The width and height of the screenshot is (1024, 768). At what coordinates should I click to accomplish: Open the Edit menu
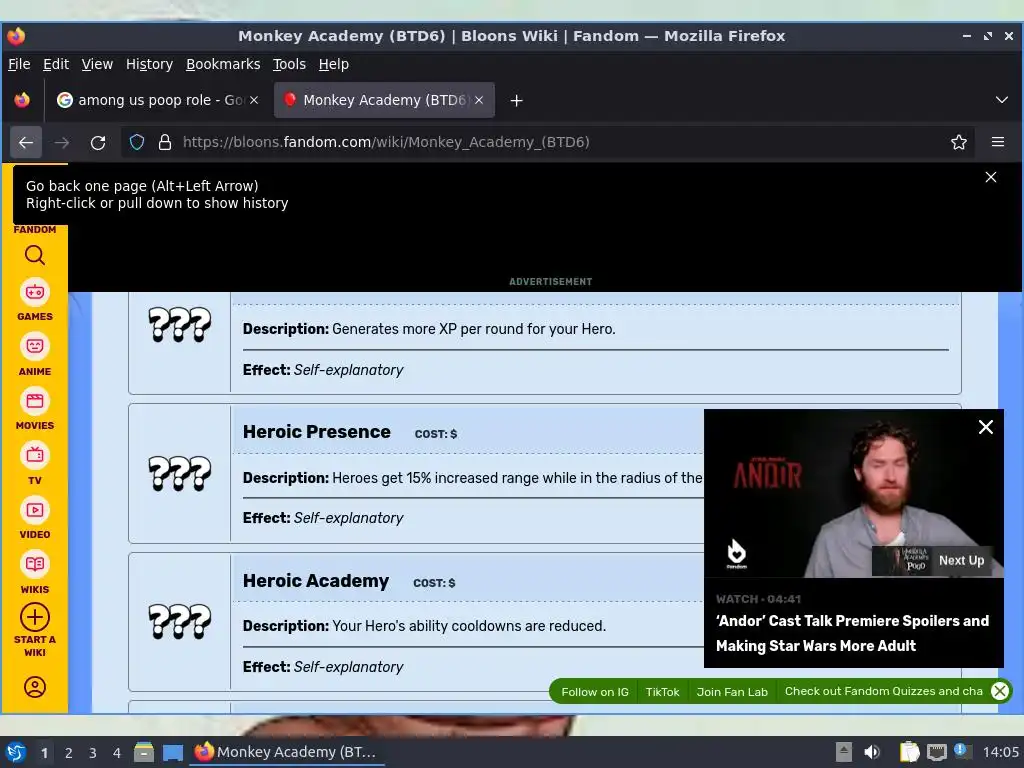(56, 64)
